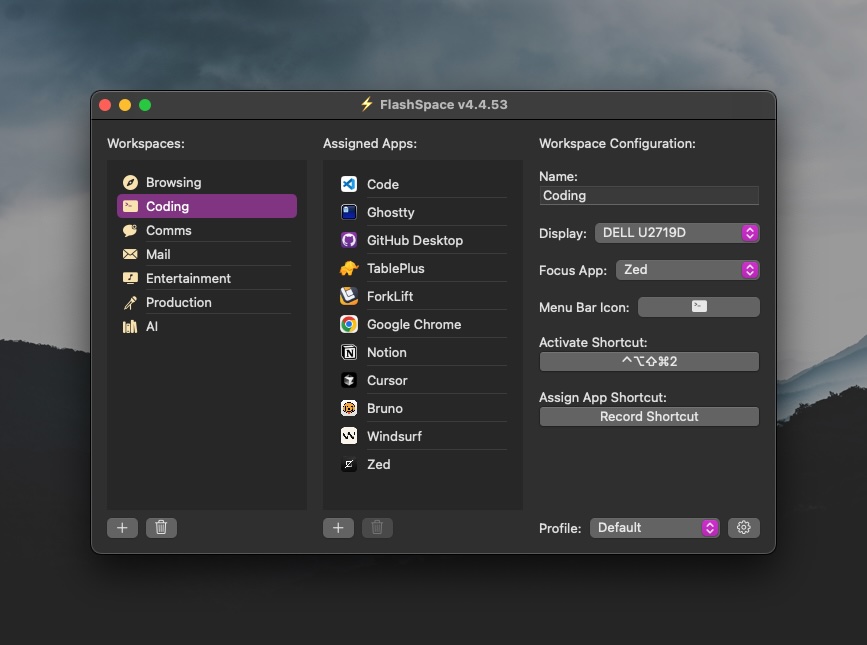
Task: Select the Ghostty row in Assigned Apps
Action: 423,212
